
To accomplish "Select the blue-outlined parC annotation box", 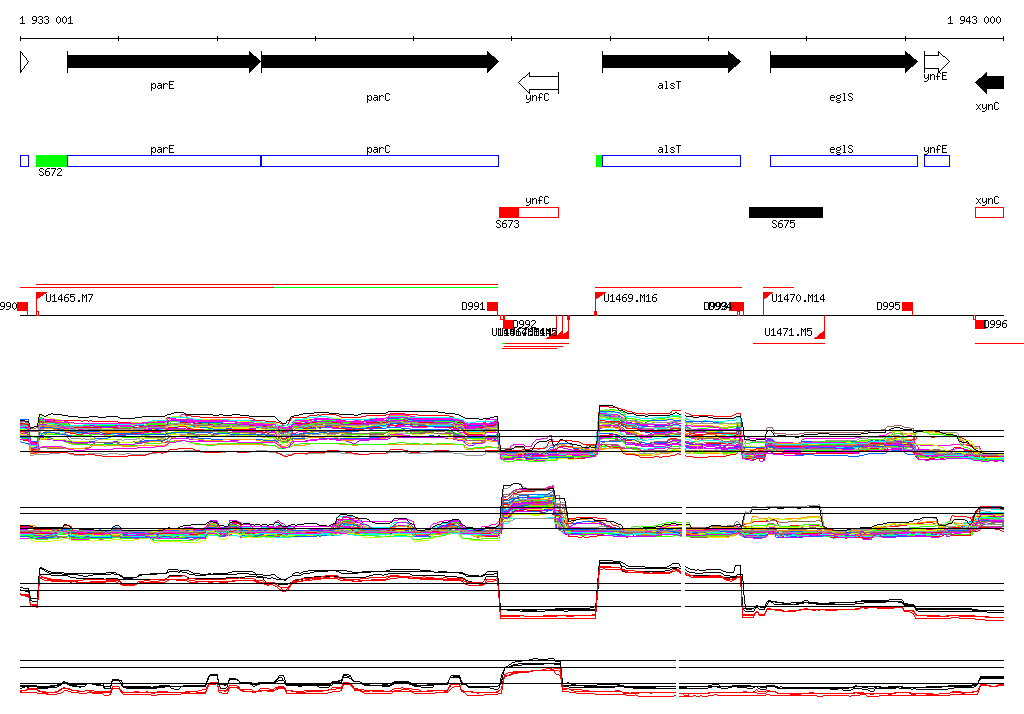I will (380, 161).
